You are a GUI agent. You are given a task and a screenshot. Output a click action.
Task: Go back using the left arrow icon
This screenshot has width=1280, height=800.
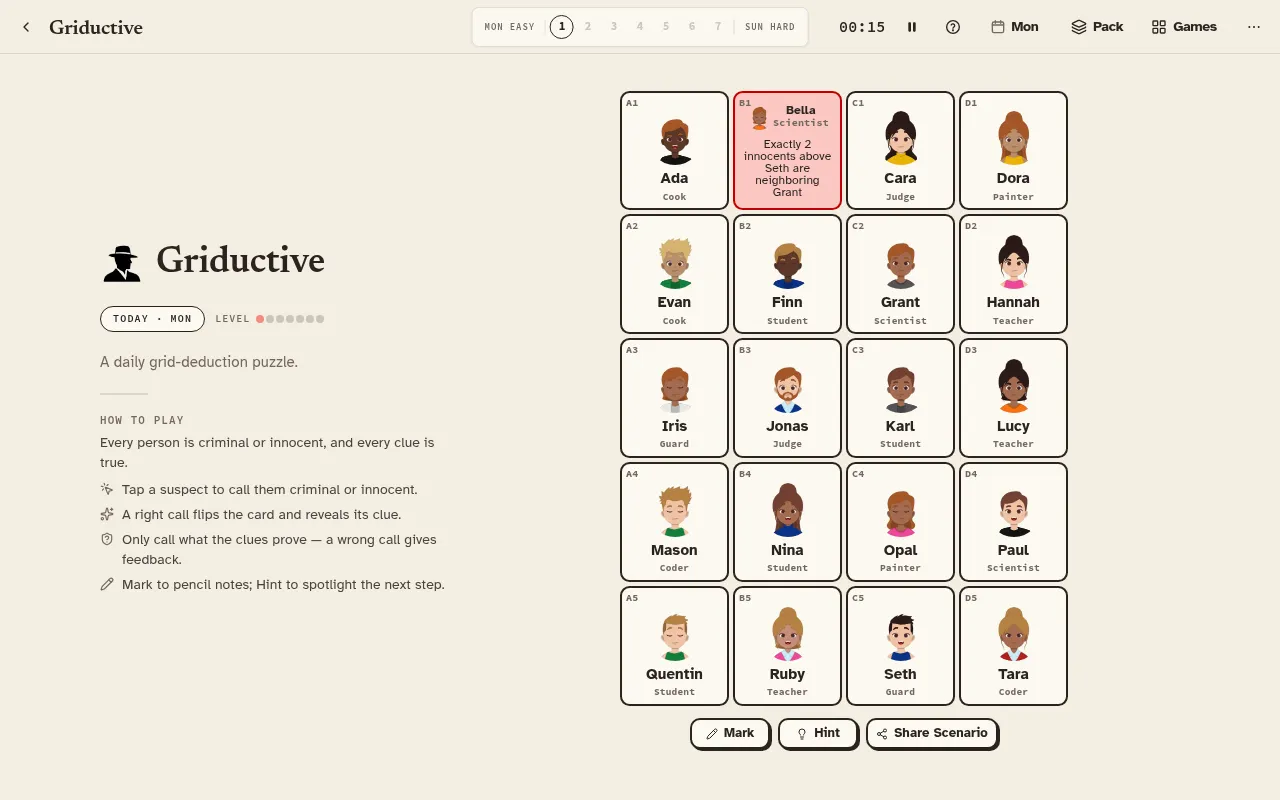[26, 27]
